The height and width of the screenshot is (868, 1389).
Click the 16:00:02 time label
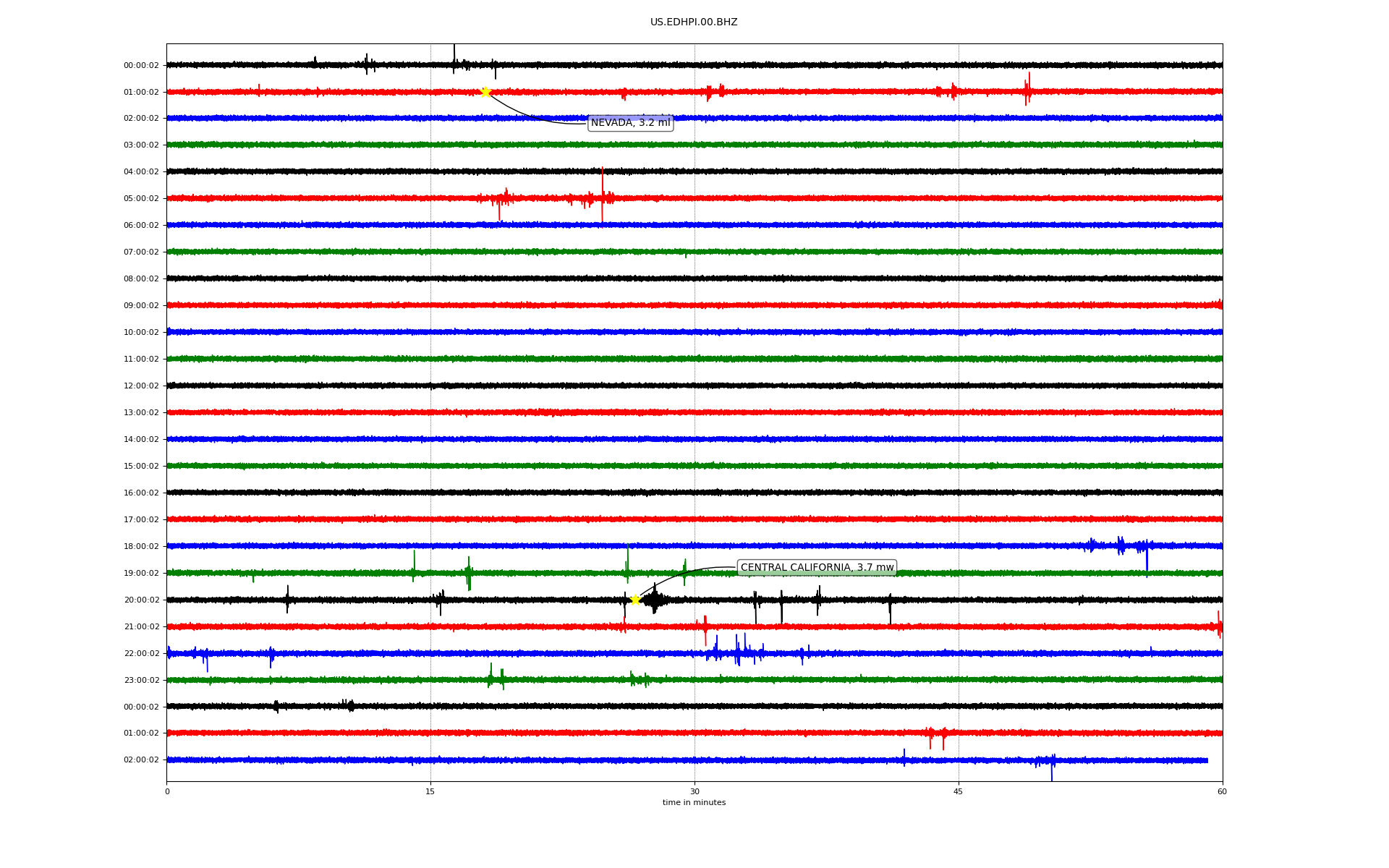tap(141, 493)
